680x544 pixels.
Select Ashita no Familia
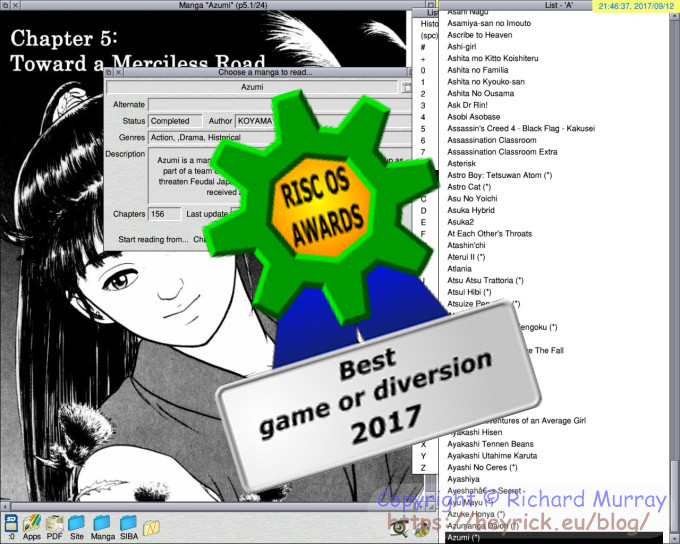477,70
